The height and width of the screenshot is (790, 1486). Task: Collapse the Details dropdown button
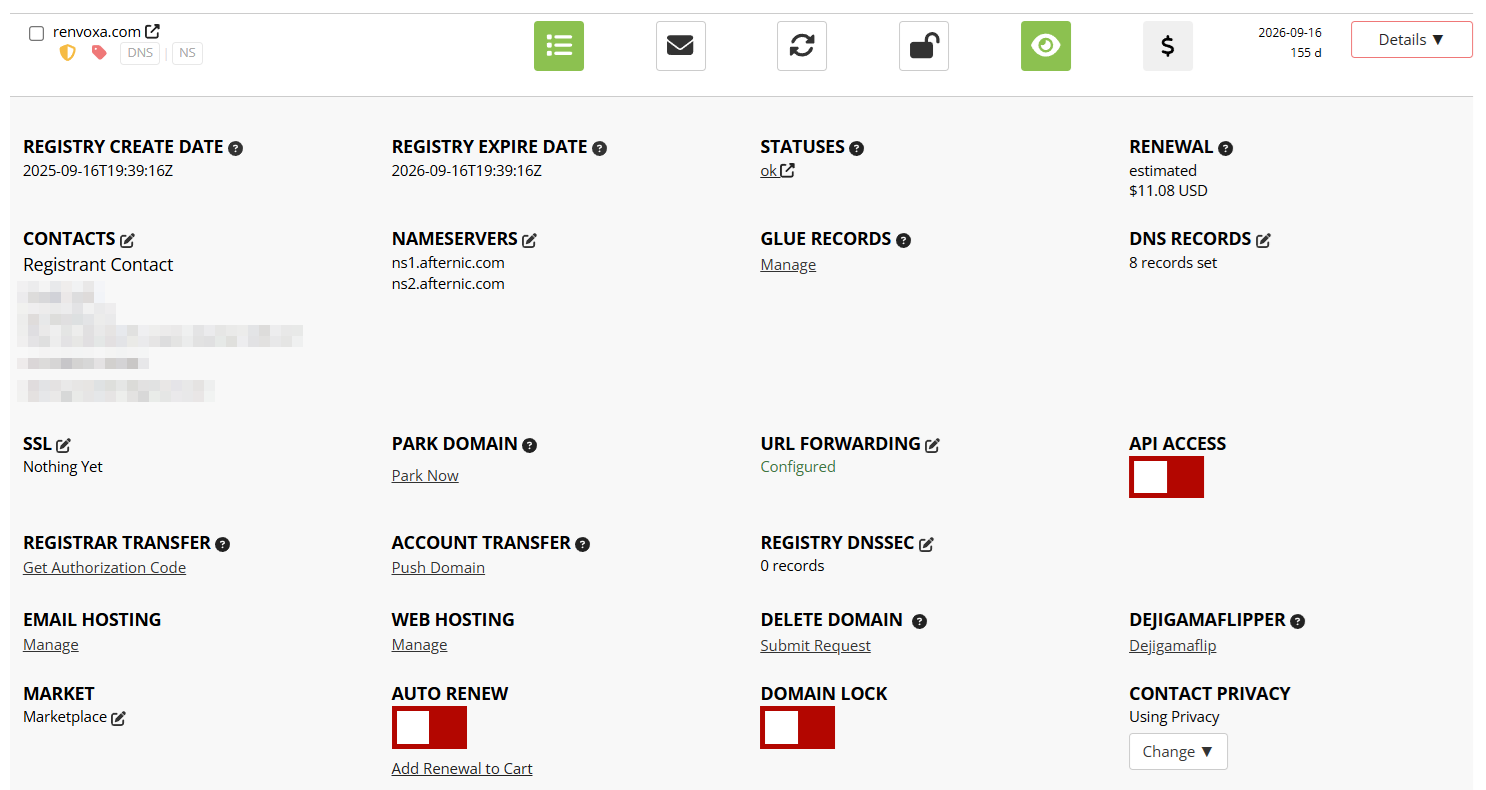point(1412,40)
